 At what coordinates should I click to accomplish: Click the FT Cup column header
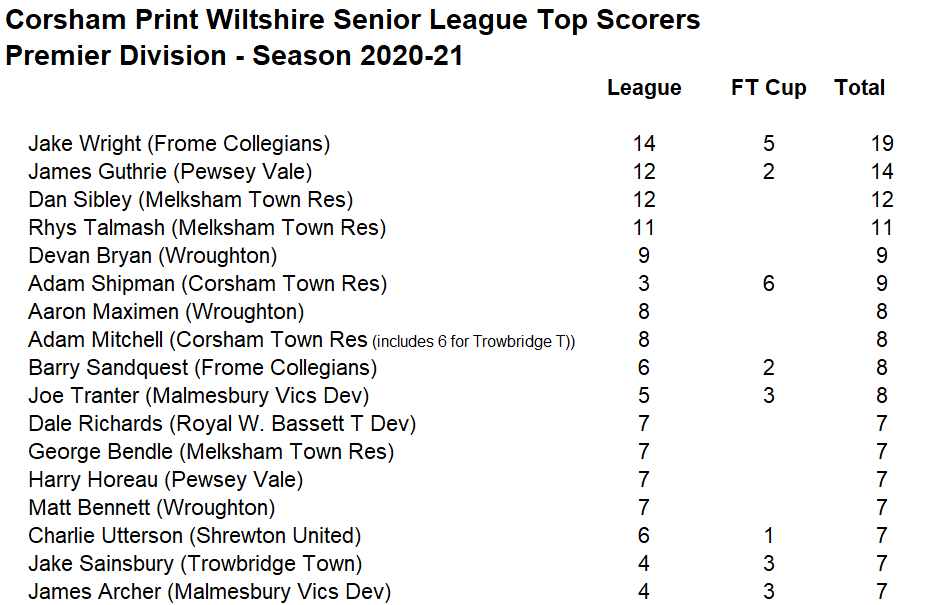(768, 88)
